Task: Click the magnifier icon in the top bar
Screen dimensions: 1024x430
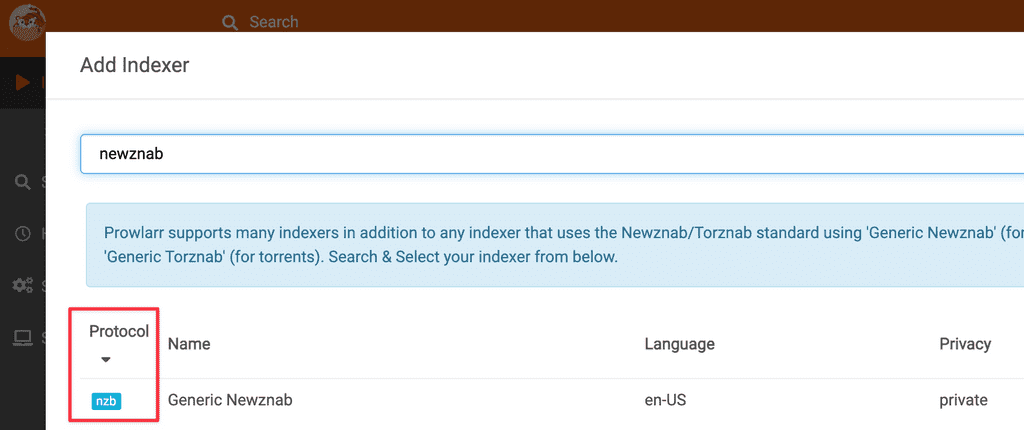Action: [x=230, y=22]
